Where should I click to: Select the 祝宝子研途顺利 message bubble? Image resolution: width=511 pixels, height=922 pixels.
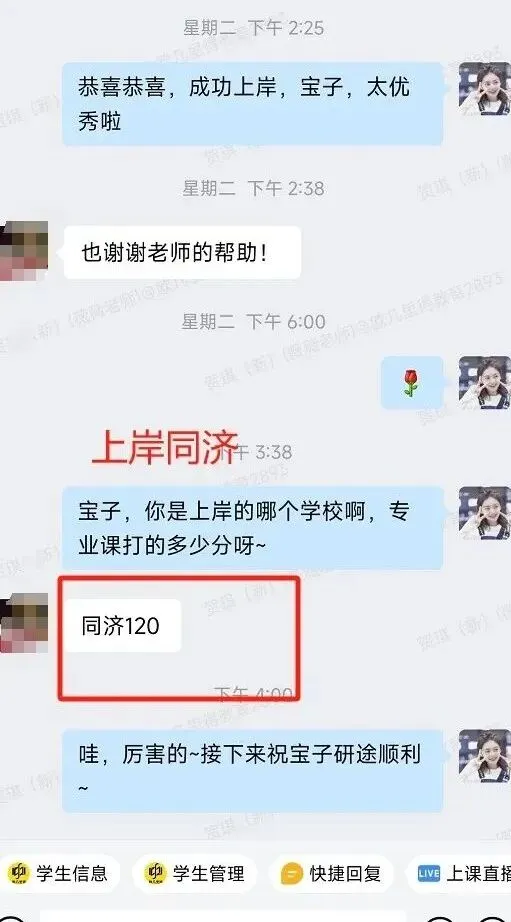(x=252, y=771)
